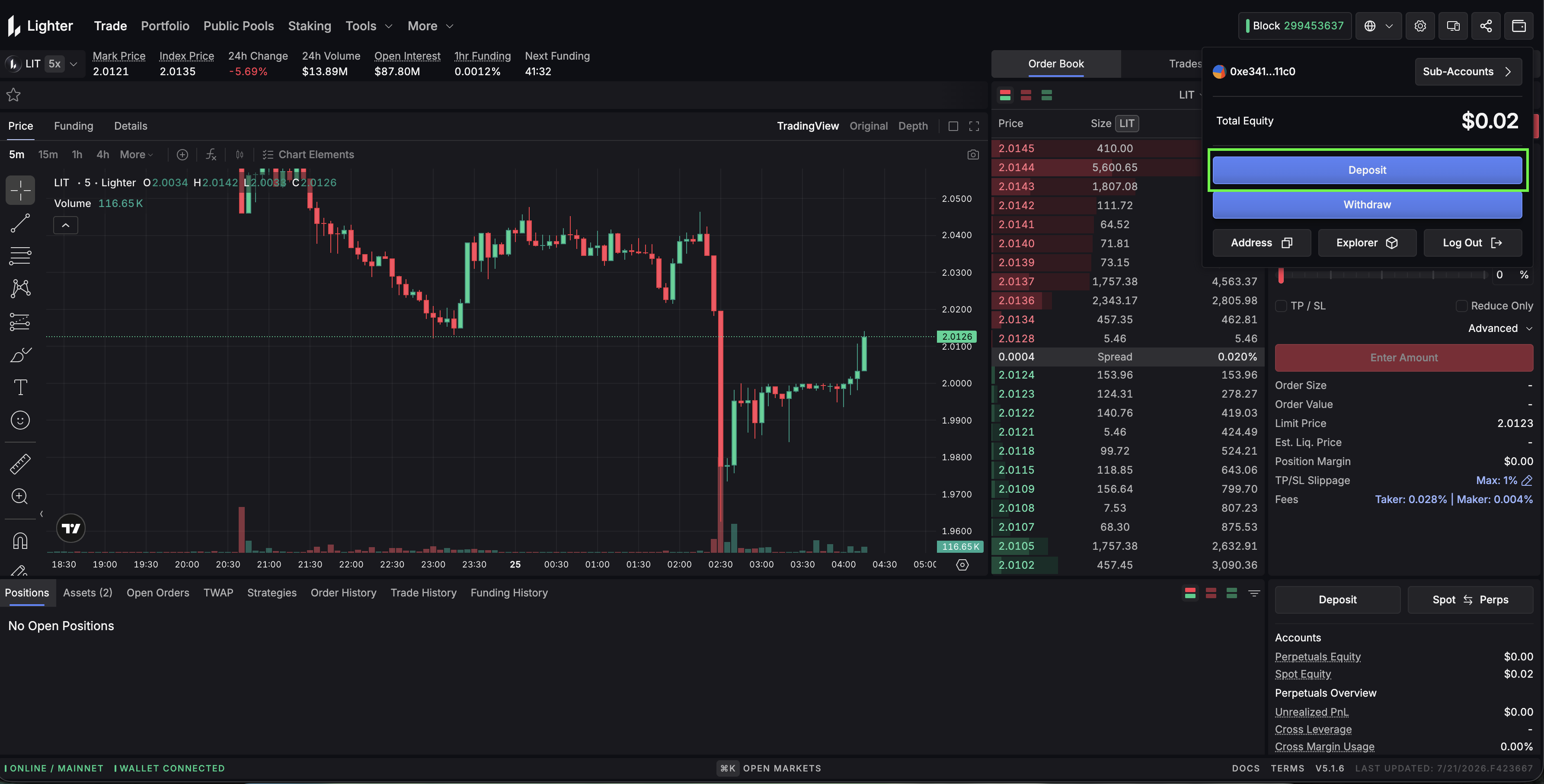Image resolution: width=1544 pixels, height=784 pixels.
Task: Select the zoom-in magnifier tool
Action: pyautogui.click(x=20, y=497)
